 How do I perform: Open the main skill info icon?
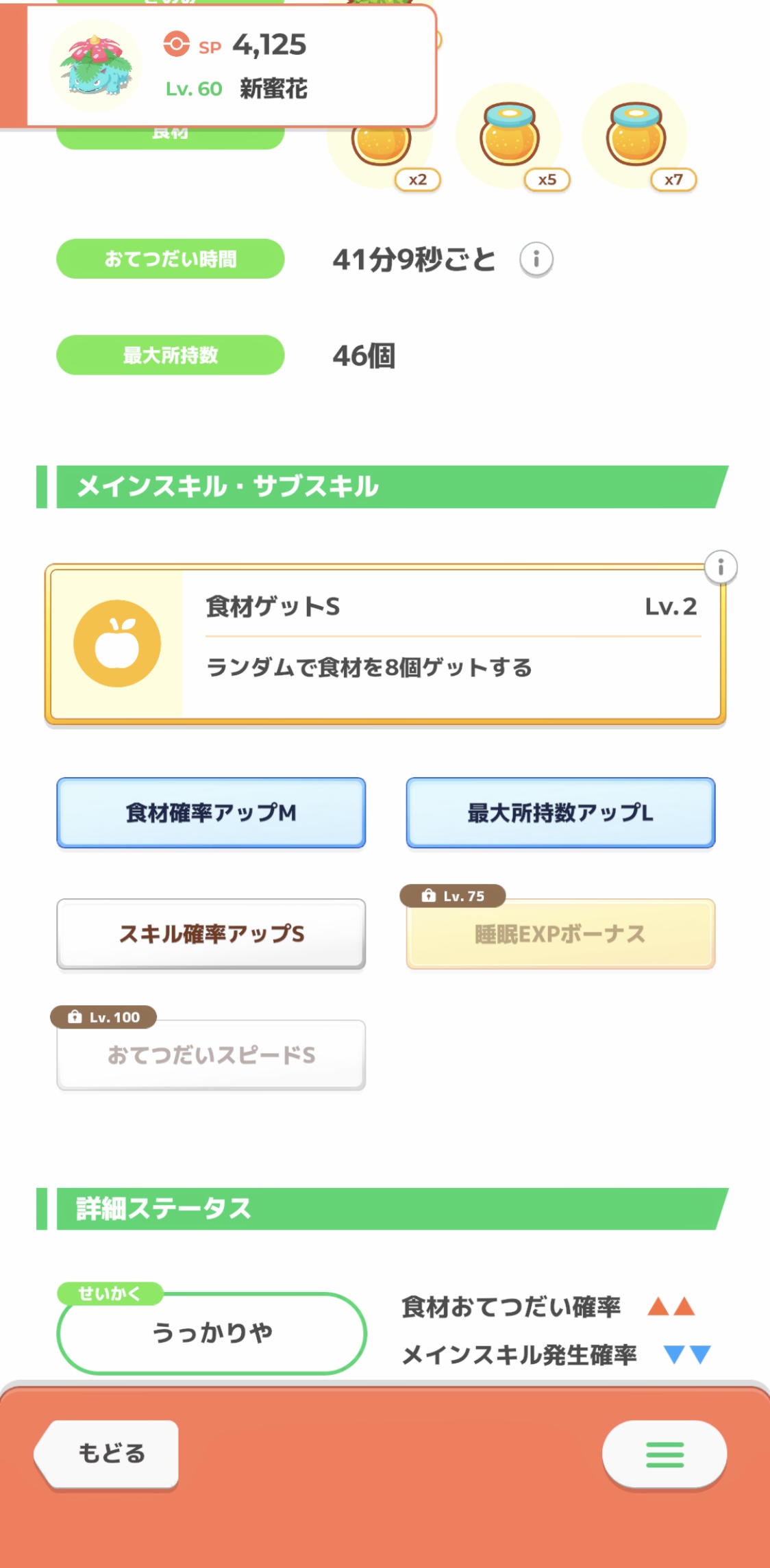coord(721,568)
